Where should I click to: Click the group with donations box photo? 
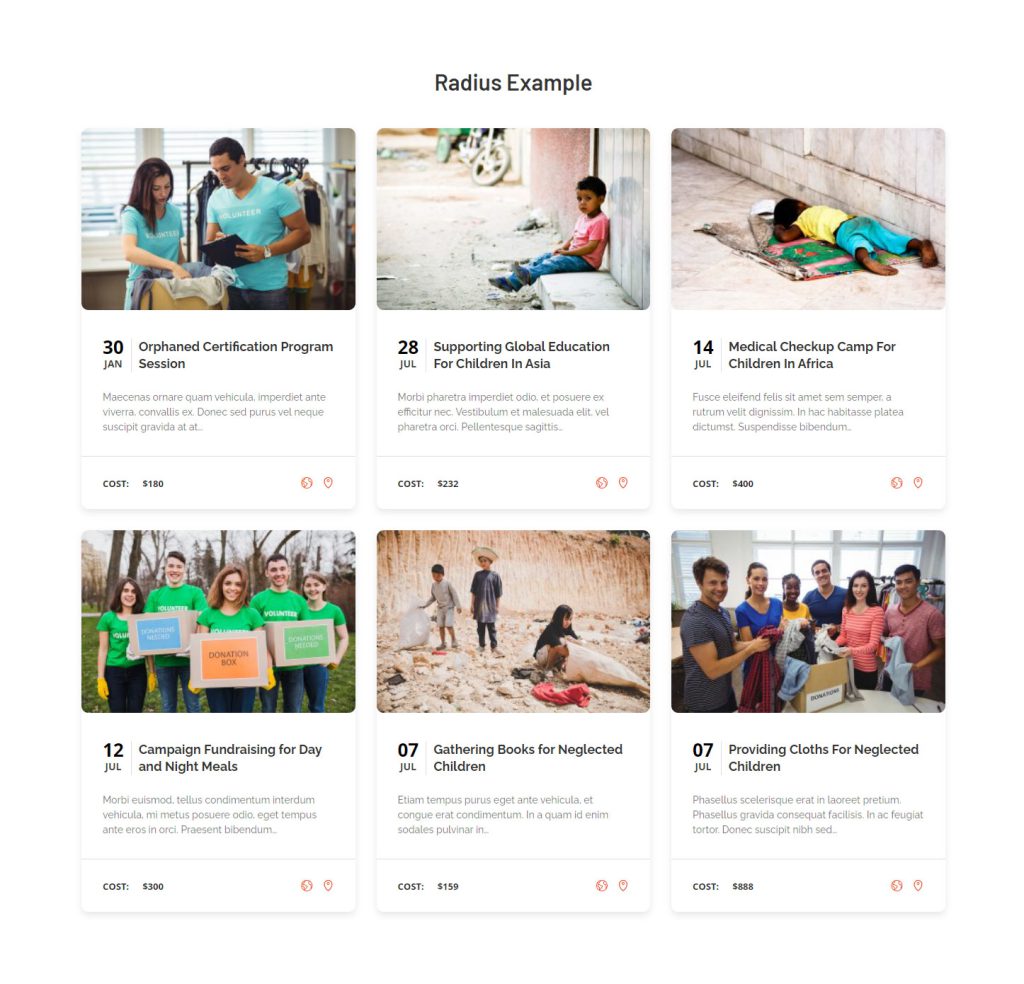(808, 622)
